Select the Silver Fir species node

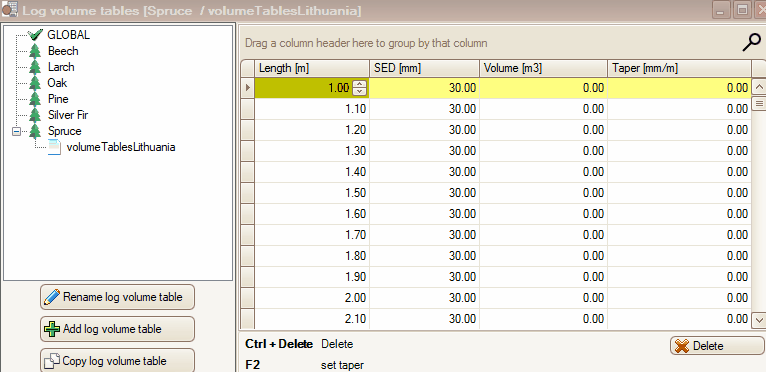pos(68,115)
